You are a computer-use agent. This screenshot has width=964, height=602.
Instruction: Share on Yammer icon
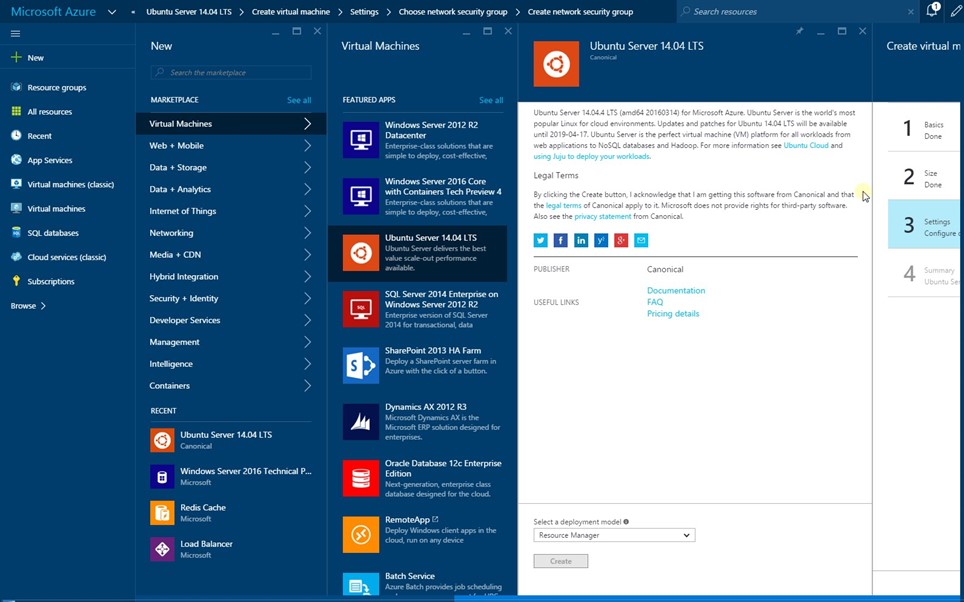point(601,240)
